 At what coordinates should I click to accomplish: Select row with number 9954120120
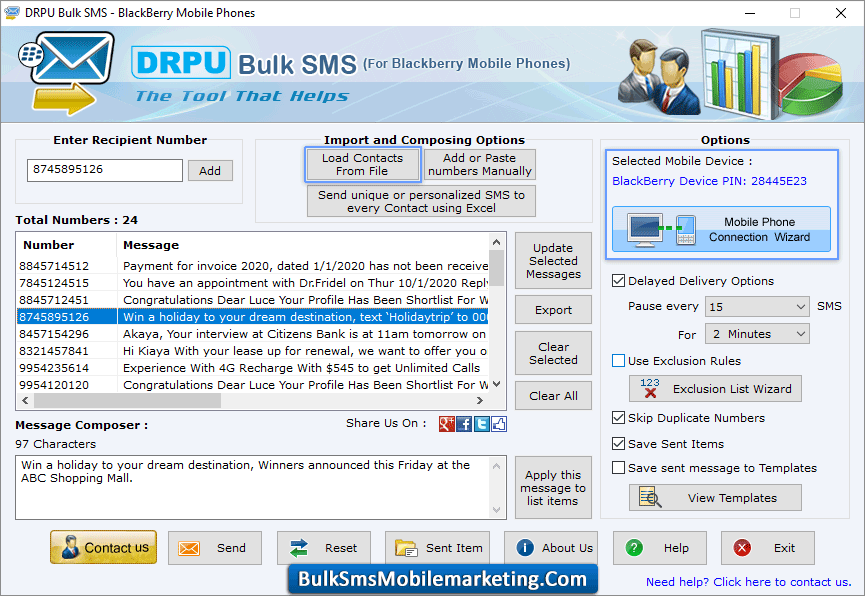[x=253, y=385]
